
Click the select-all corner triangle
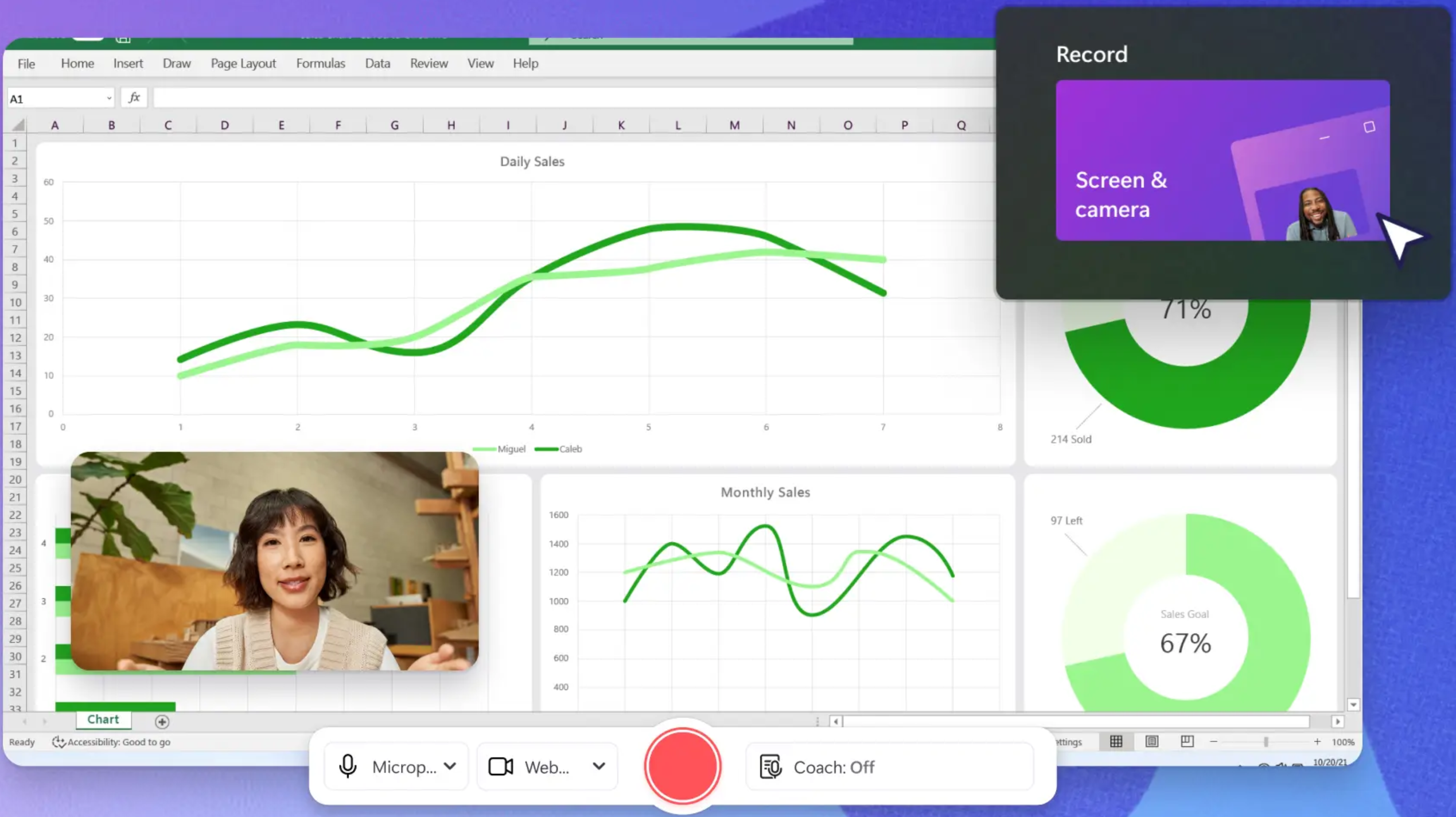18,125
